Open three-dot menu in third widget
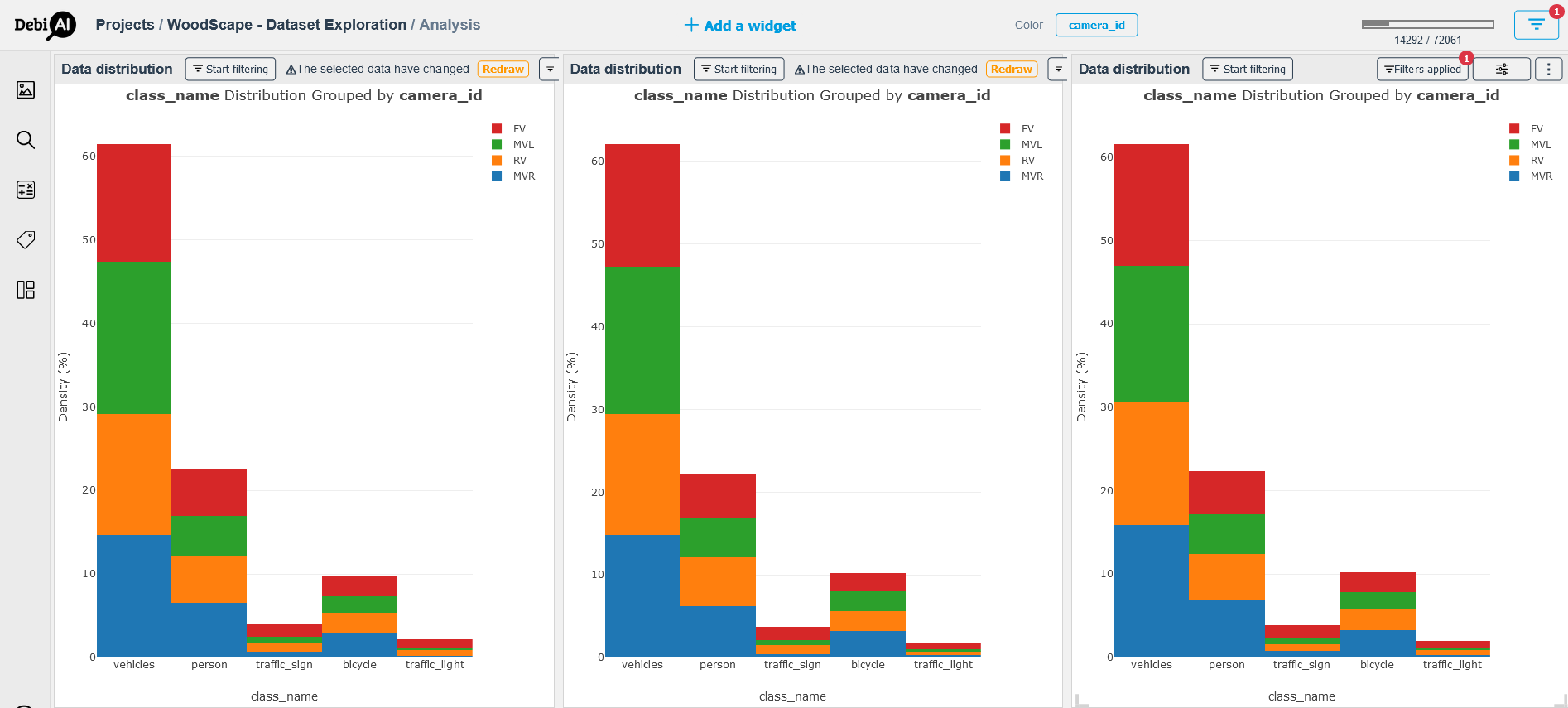Viewport: 1568px width, 708px height. (1548, 69)
